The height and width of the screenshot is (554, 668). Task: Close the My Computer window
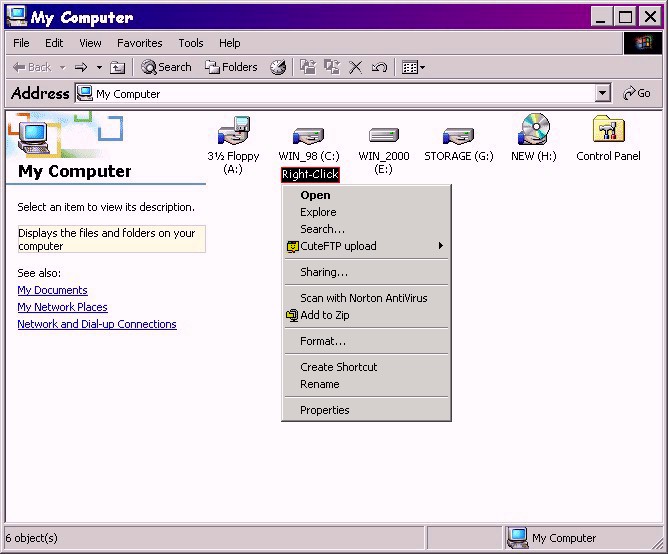[650, 17]
